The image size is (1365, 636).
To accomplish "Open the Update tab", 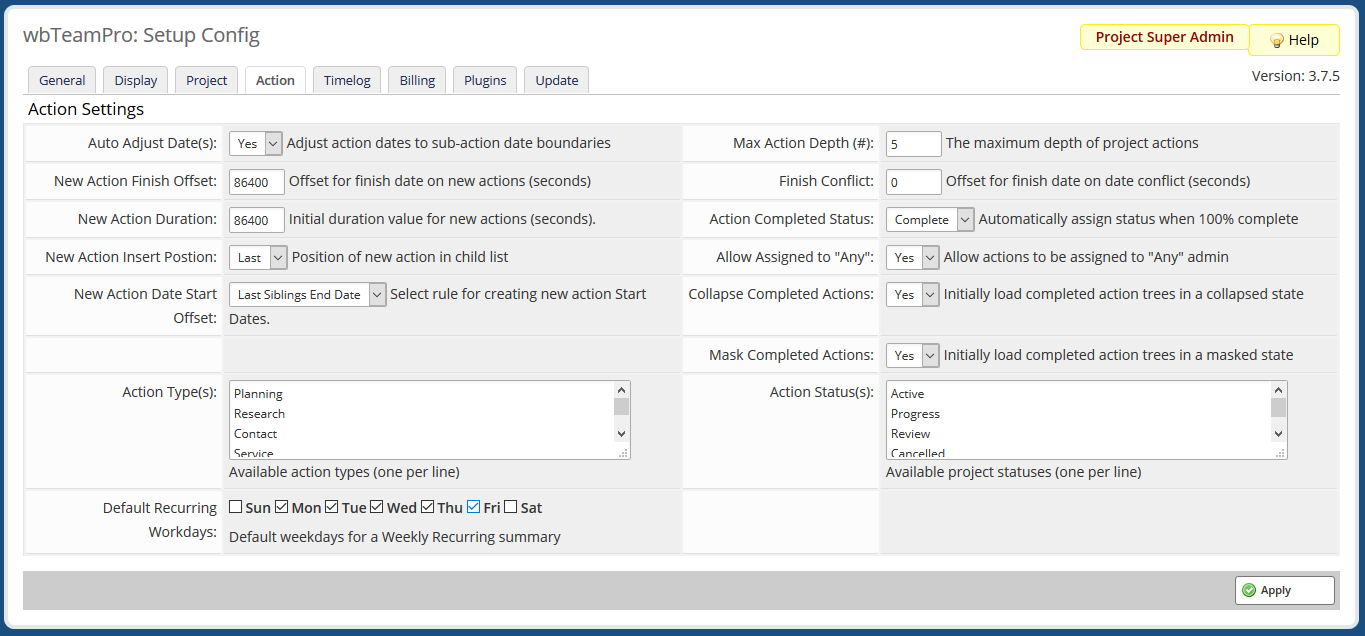I will (x=557, y=80).
